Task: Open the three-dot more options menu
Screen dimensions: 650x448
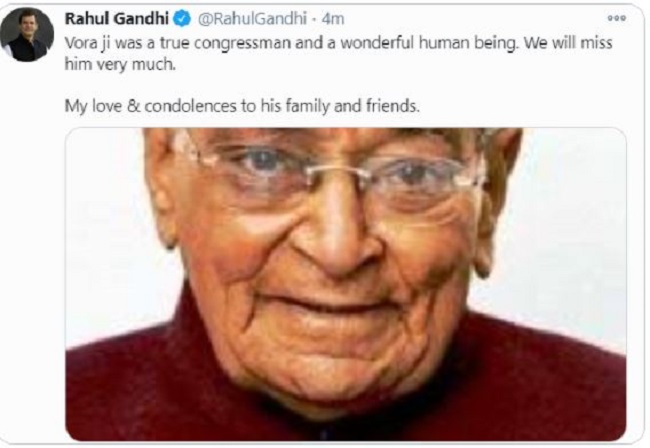Action: (616, 18)
